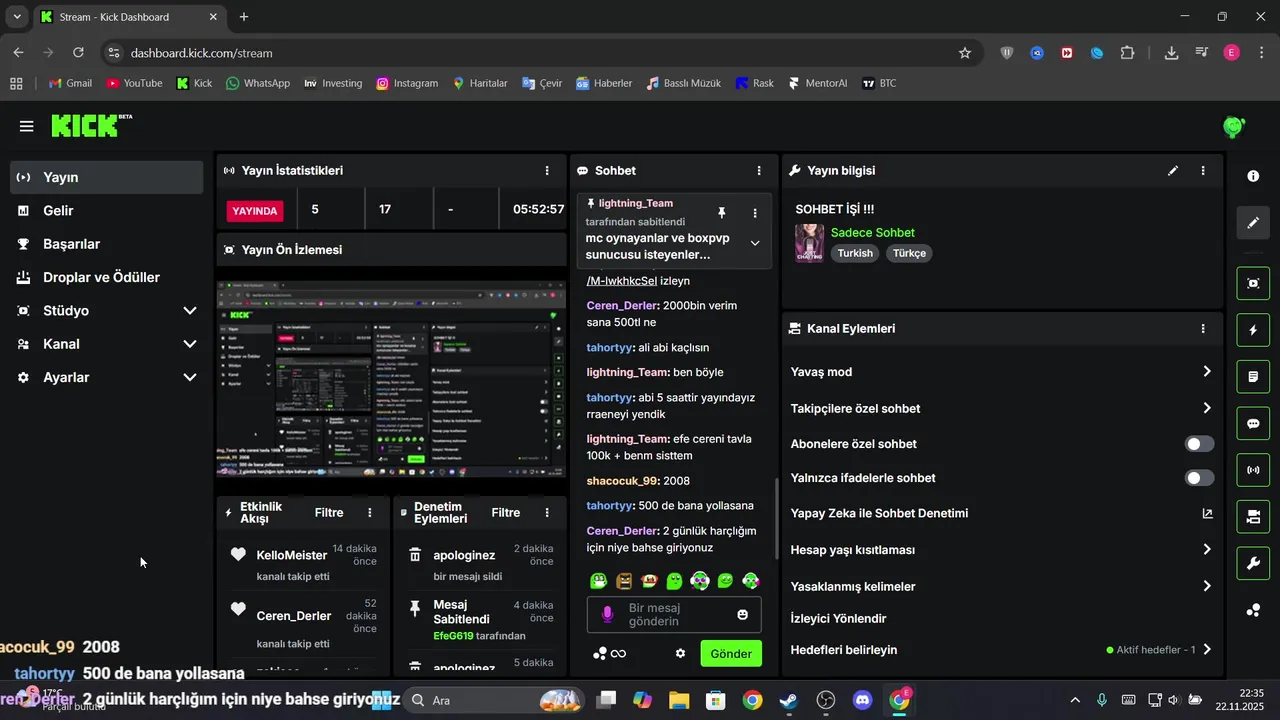The image size is (1280, 720).
Task: Open Droplar ve Ödüller page
Action: point(107,277)
